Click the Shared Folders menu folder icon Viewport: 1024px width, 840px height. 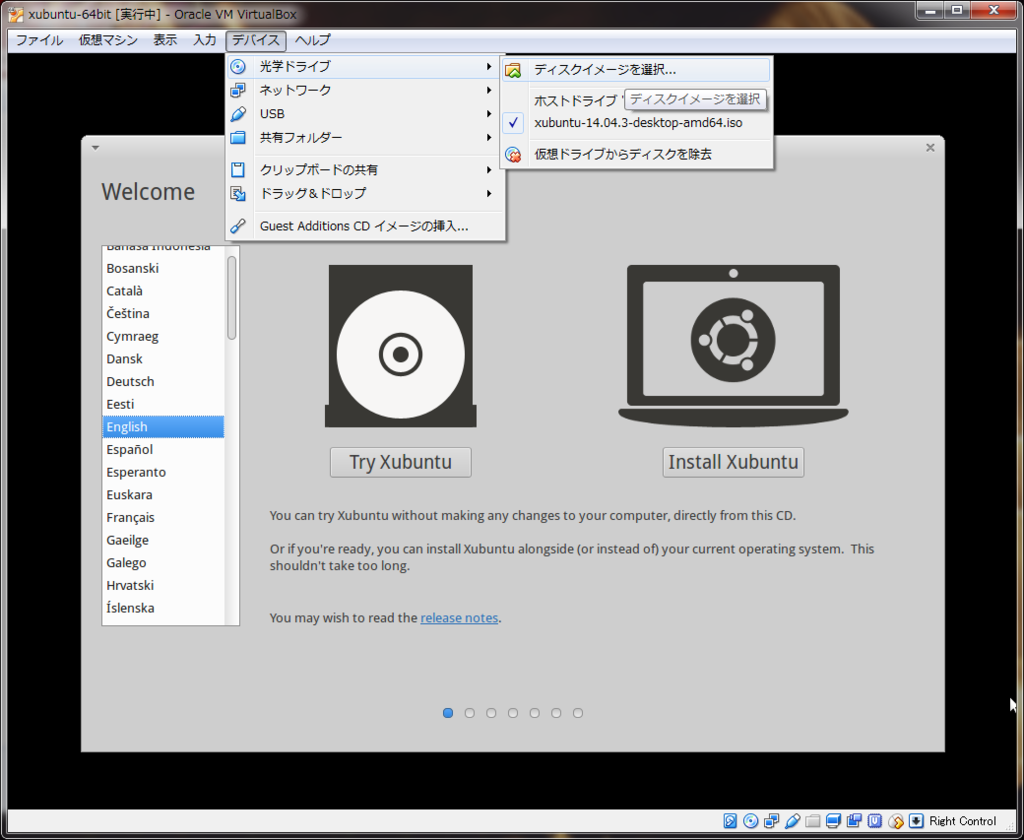(238, 138)
